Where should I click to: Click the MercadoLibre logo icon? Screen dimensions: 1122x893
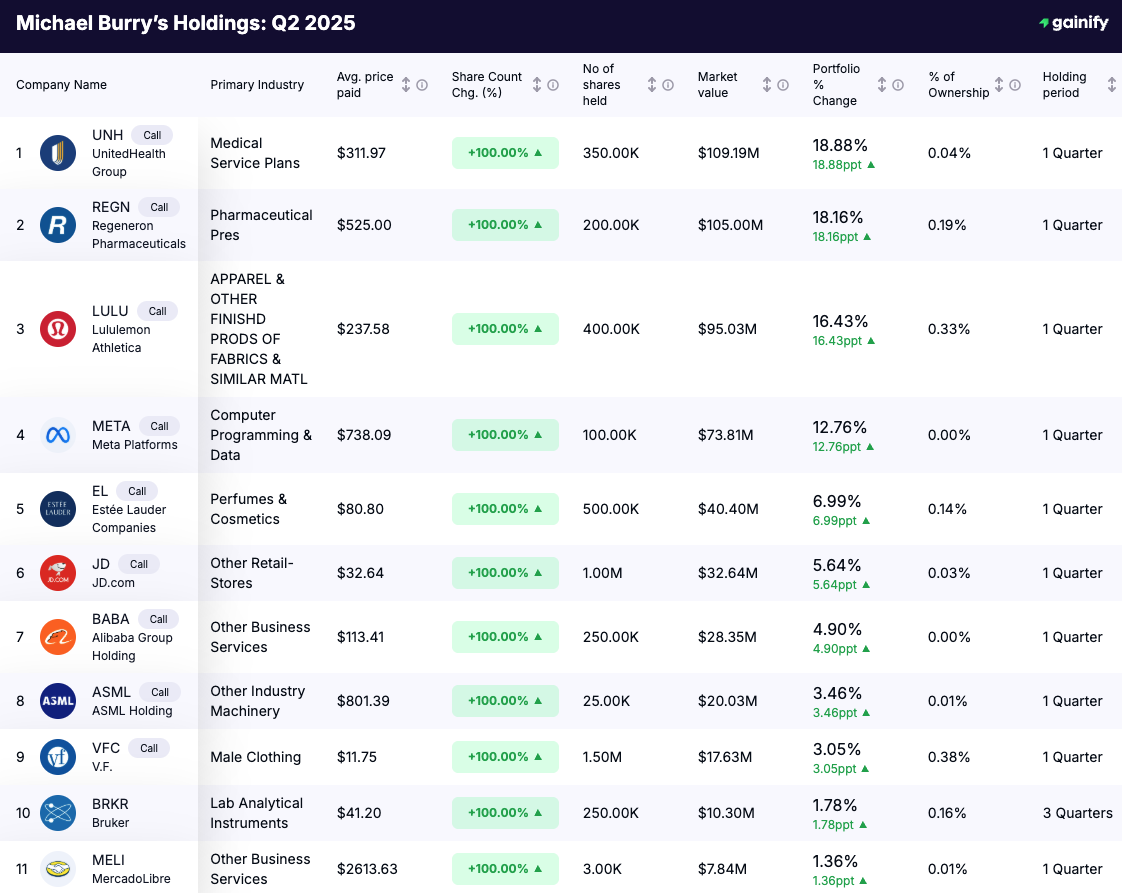pyautogui.click(x=58, y=869)
